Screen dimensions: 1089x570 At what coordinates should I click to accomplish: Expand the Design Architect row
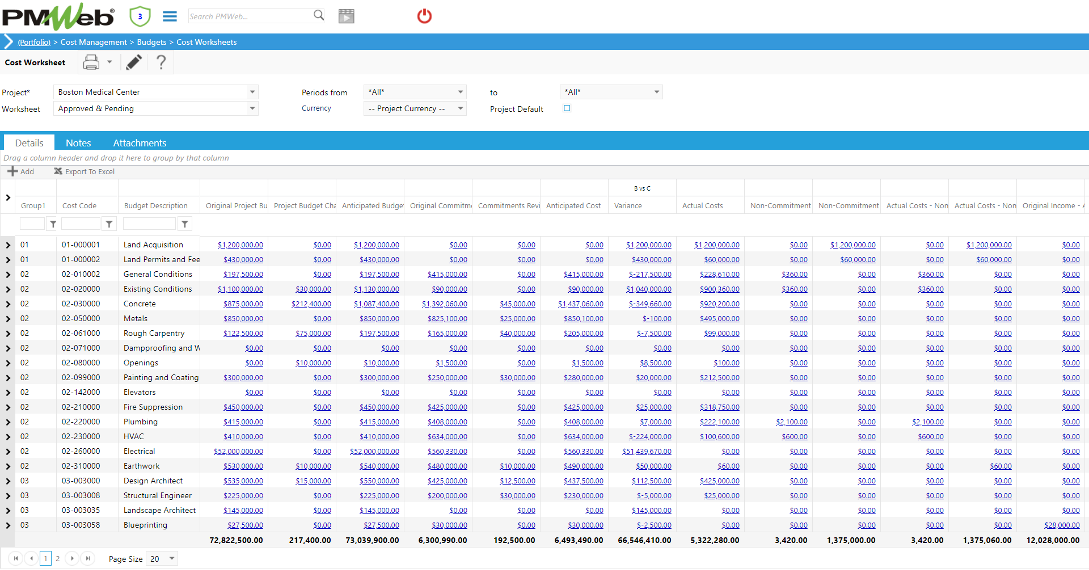8,481
